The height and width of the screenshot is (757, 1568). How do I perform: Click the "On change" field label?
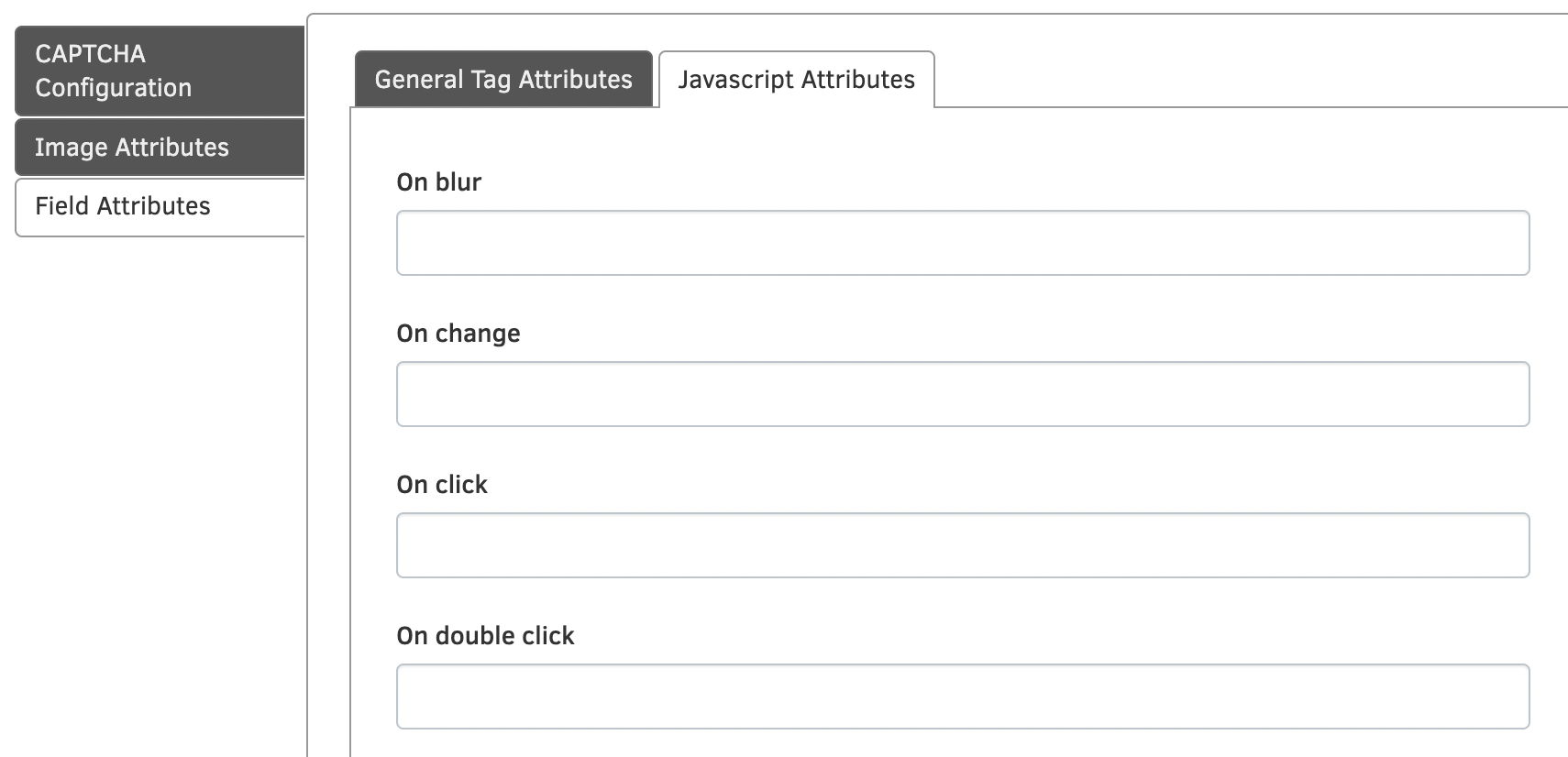[458, 334]
